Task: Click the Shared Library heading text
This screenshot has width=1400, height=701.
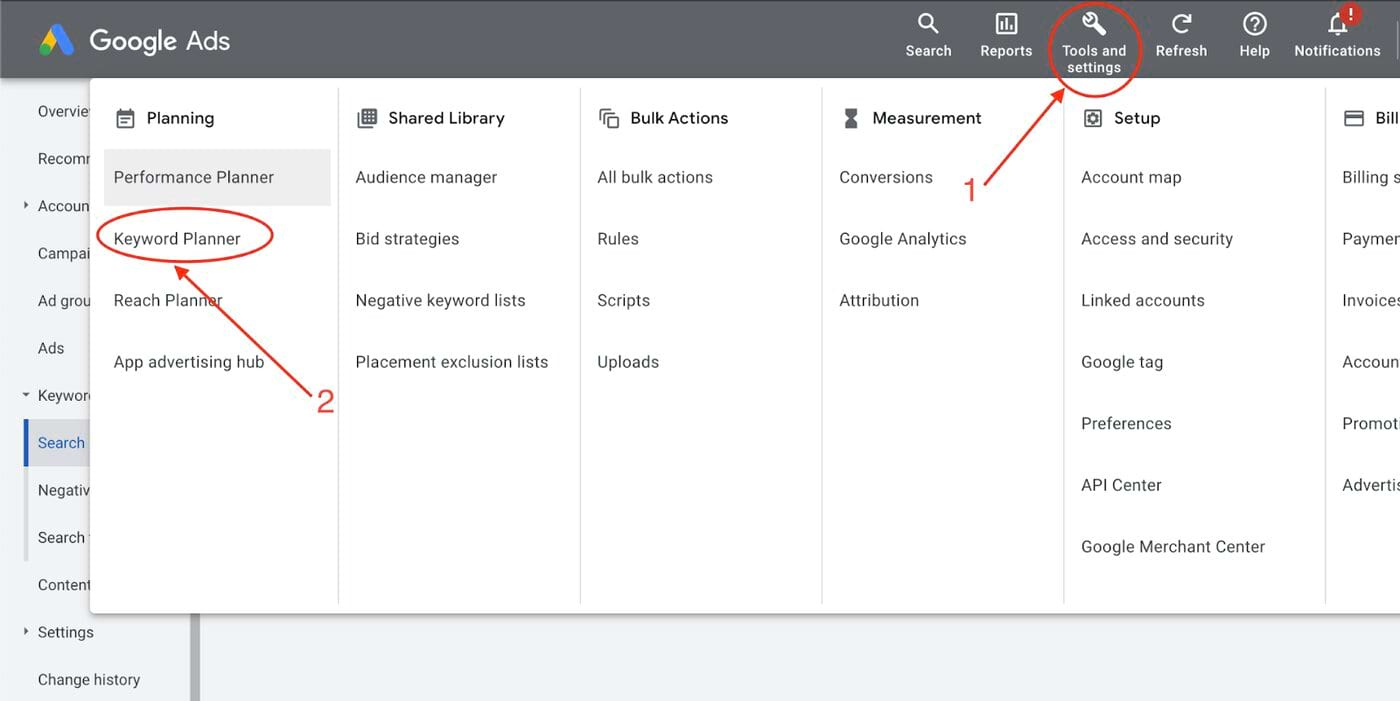Action: click(446, 118)
